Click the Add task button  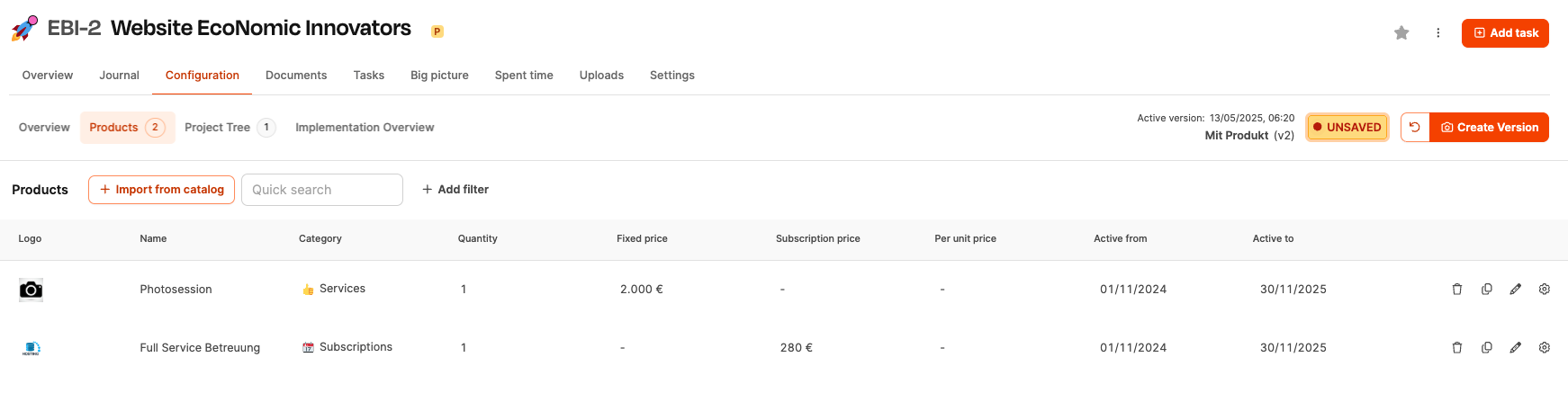(1505, 33)
